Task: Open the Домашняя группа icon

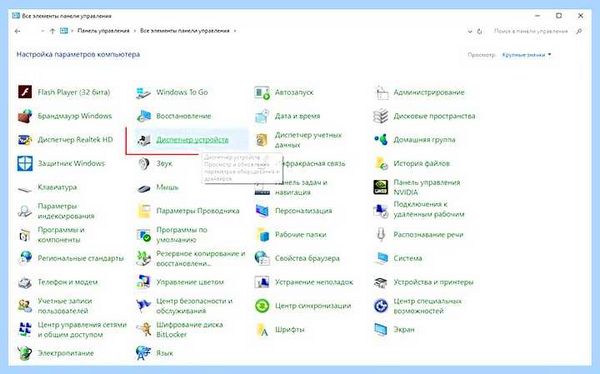Action: (381, 140)
